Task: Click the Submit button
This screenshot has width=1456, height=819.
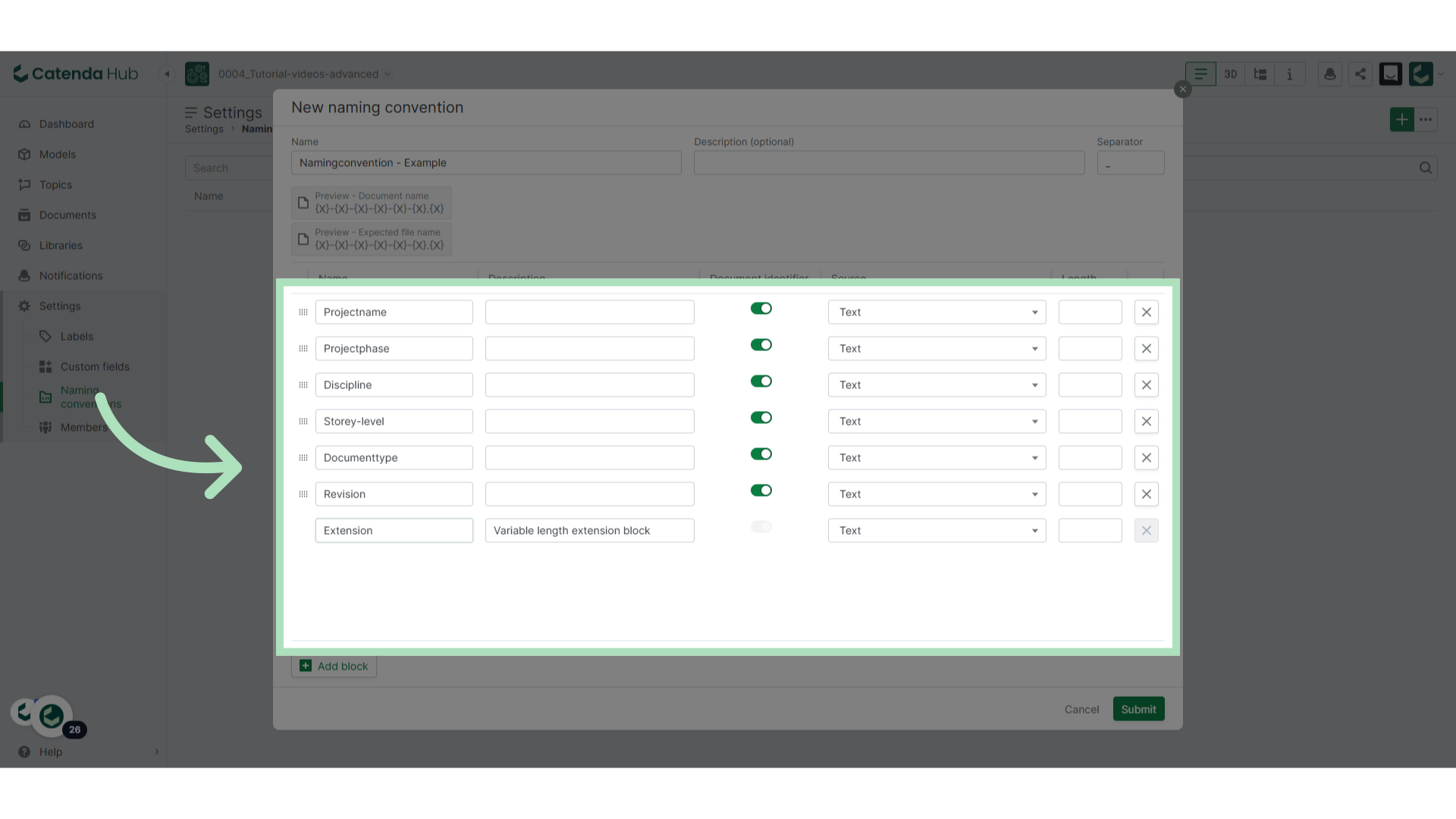Action: click(1138, 709)
